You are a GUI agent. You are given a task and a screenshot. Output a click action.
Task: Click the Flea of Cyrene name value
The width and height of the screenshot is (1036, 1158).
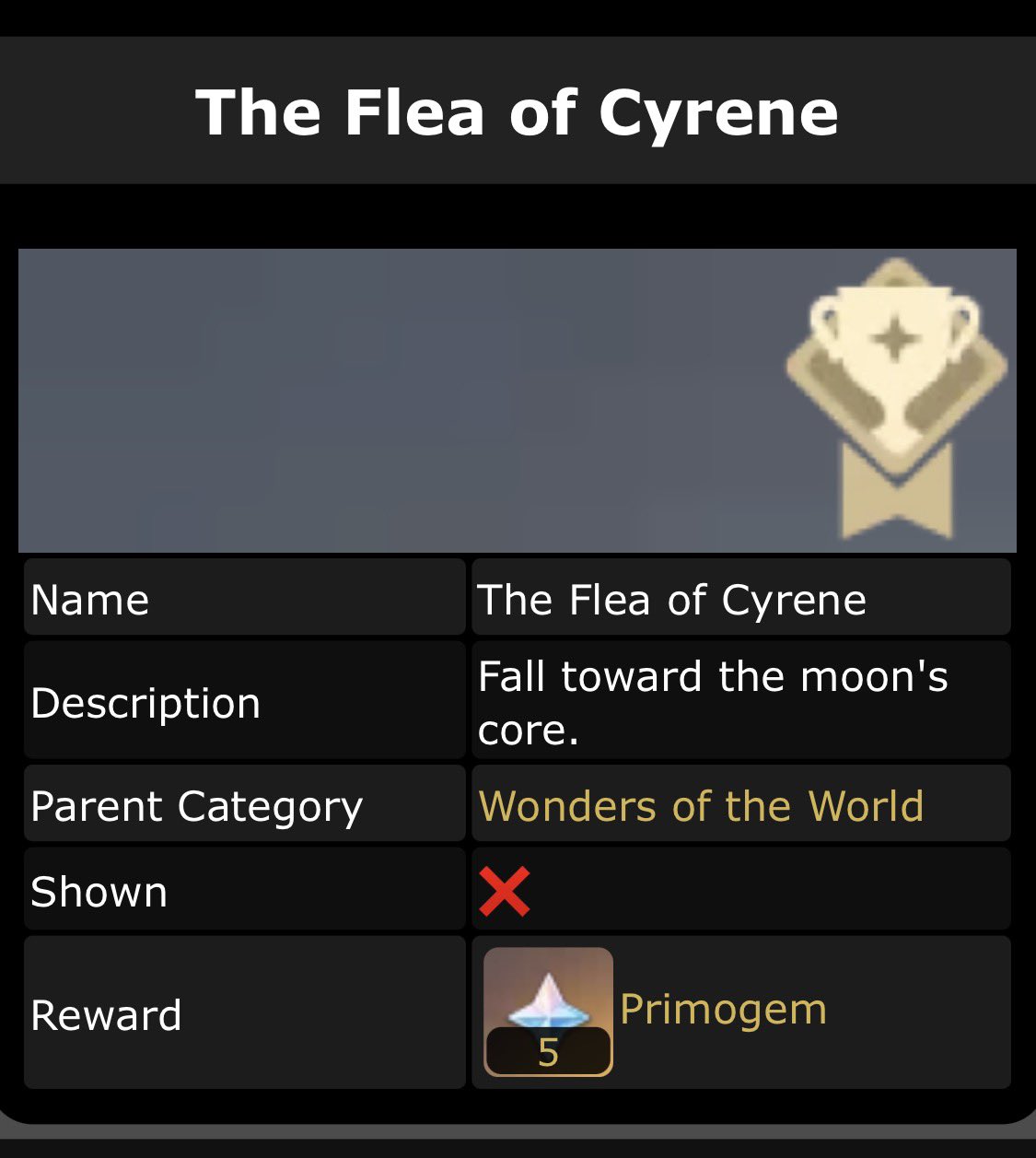click(671, 600)
